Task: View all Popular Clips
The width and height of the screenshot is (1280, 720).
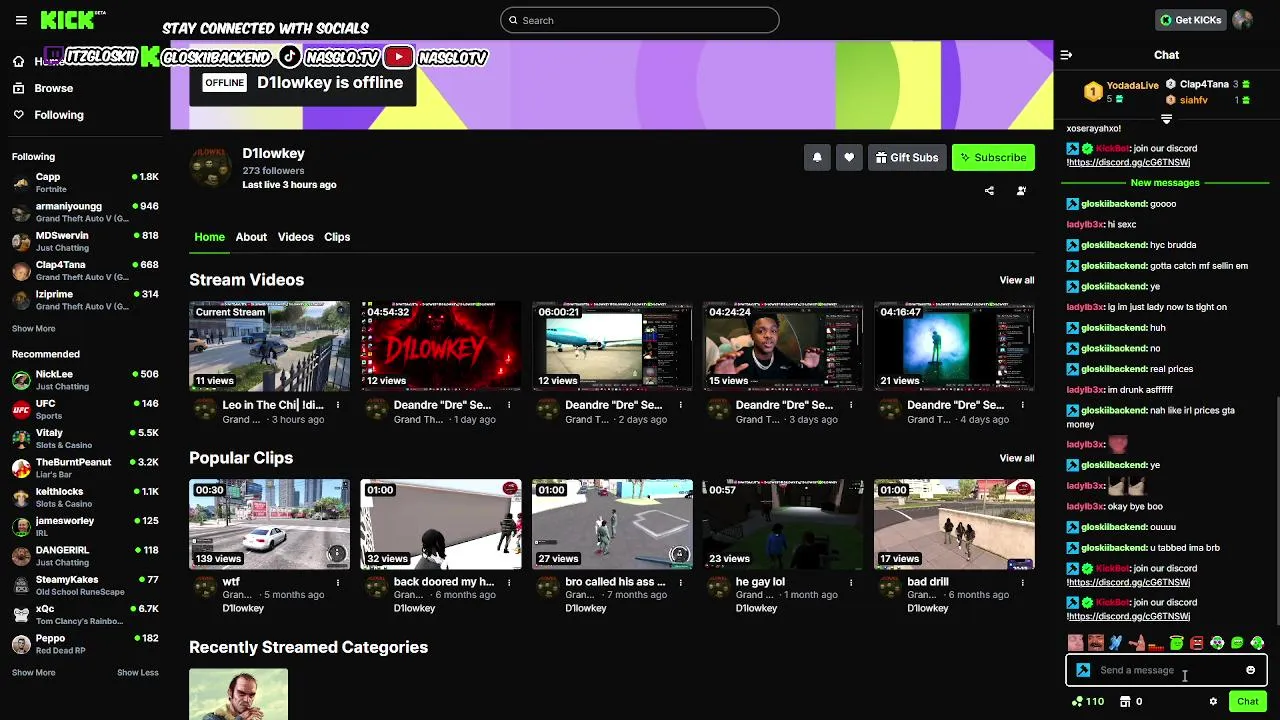Action: pos(1017,458)
